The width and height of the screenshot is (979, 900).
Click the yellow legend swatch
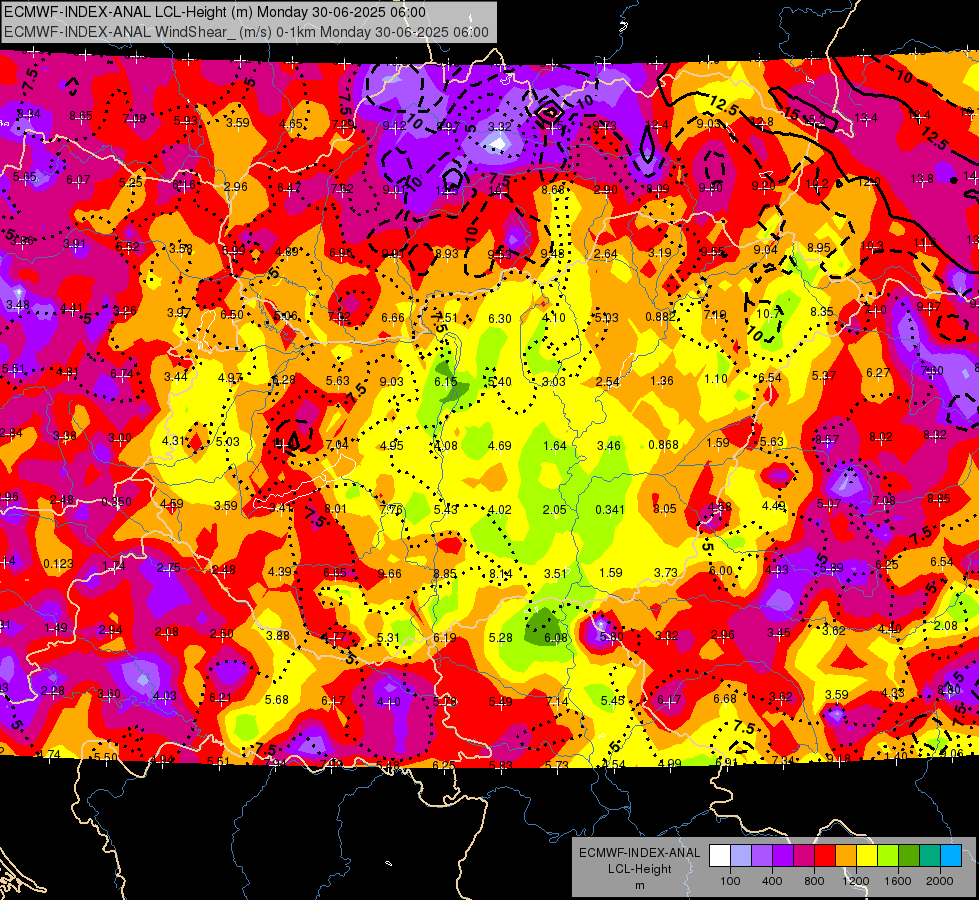click(867, 856)
